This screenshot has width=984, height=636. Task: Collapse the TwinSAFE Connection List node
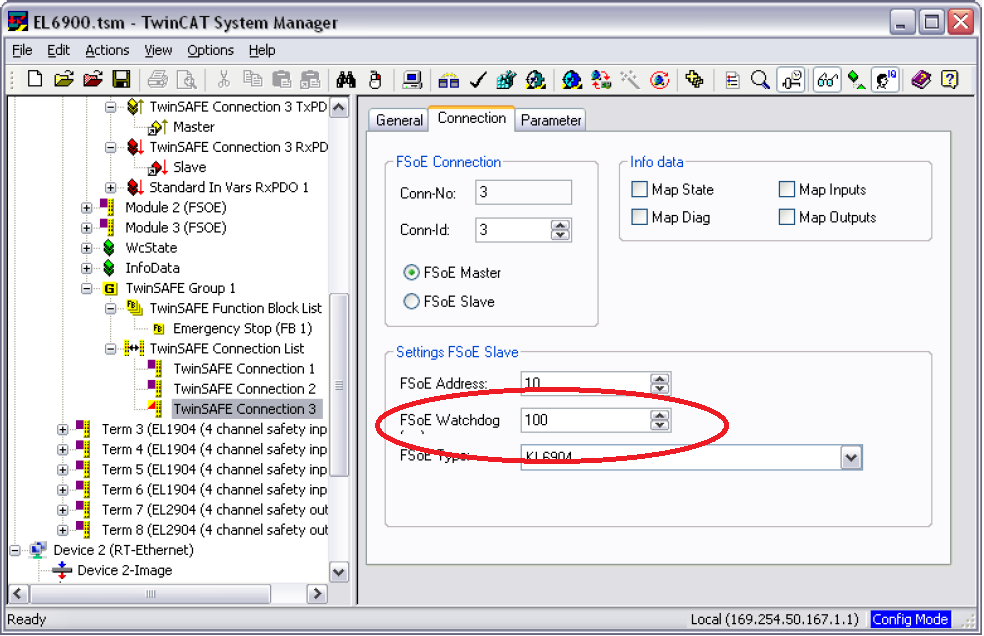click(110, 348)
